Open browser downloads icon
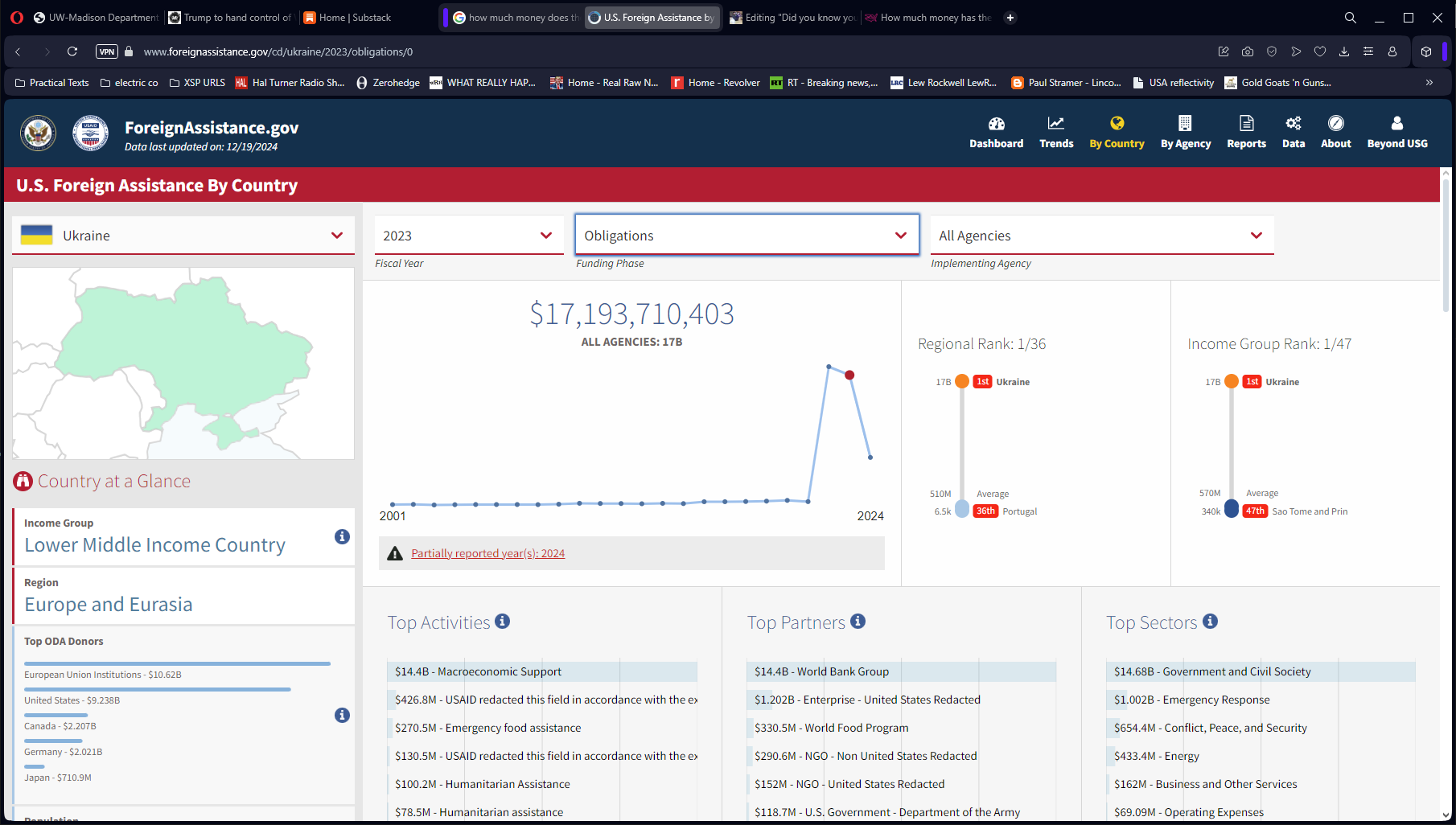The image size is (1456, 825). [x=1343, y=51]
